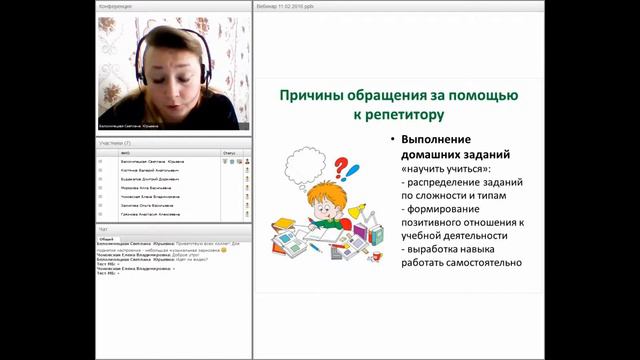This screenshot has width=640, height=360.
Task: Click user role icon in Валерий Анатольевич row
Action: pos(247,170)
